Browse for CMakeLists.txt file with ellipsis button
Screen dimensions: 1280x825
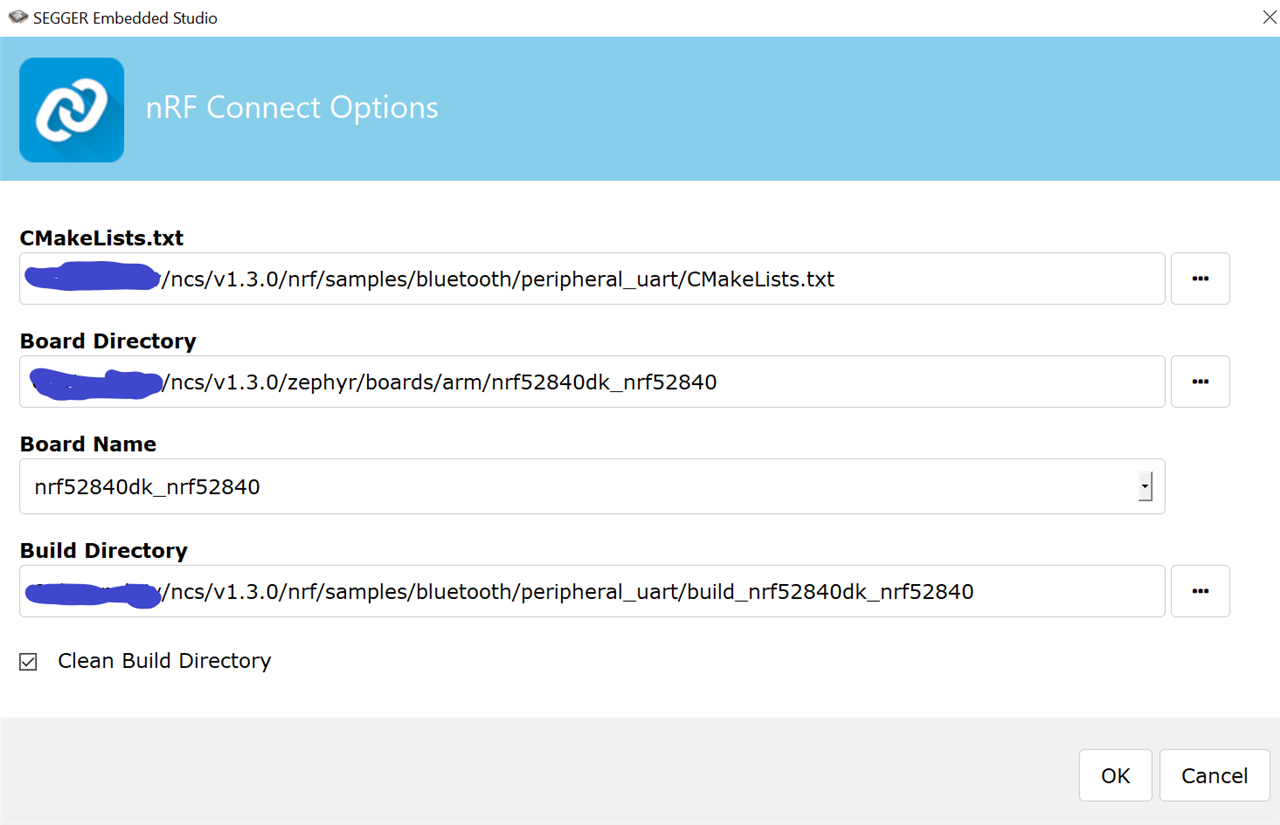[1200, 278]
